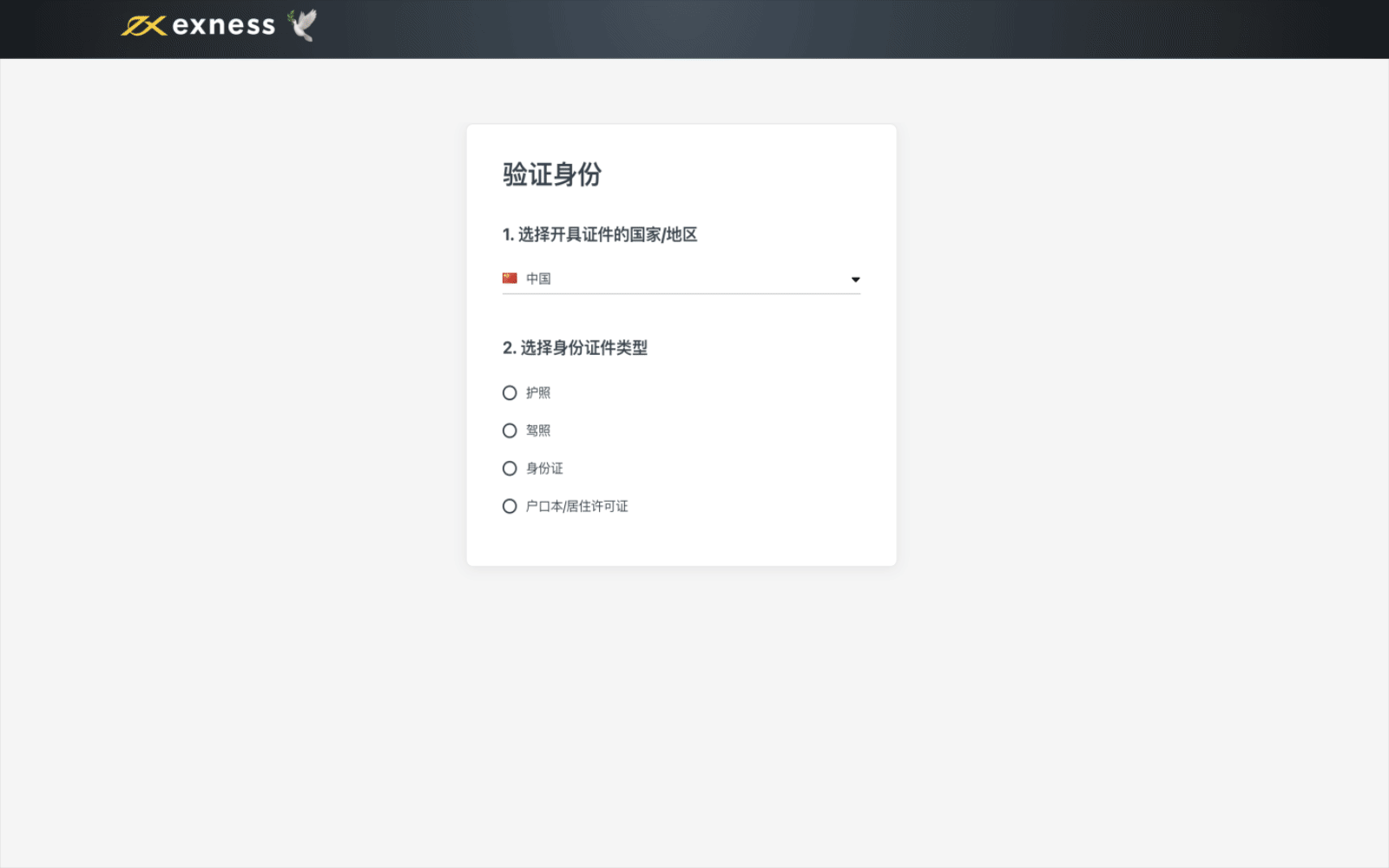Click the 2. 选择身份证件类型 label

tap(575, 348)
